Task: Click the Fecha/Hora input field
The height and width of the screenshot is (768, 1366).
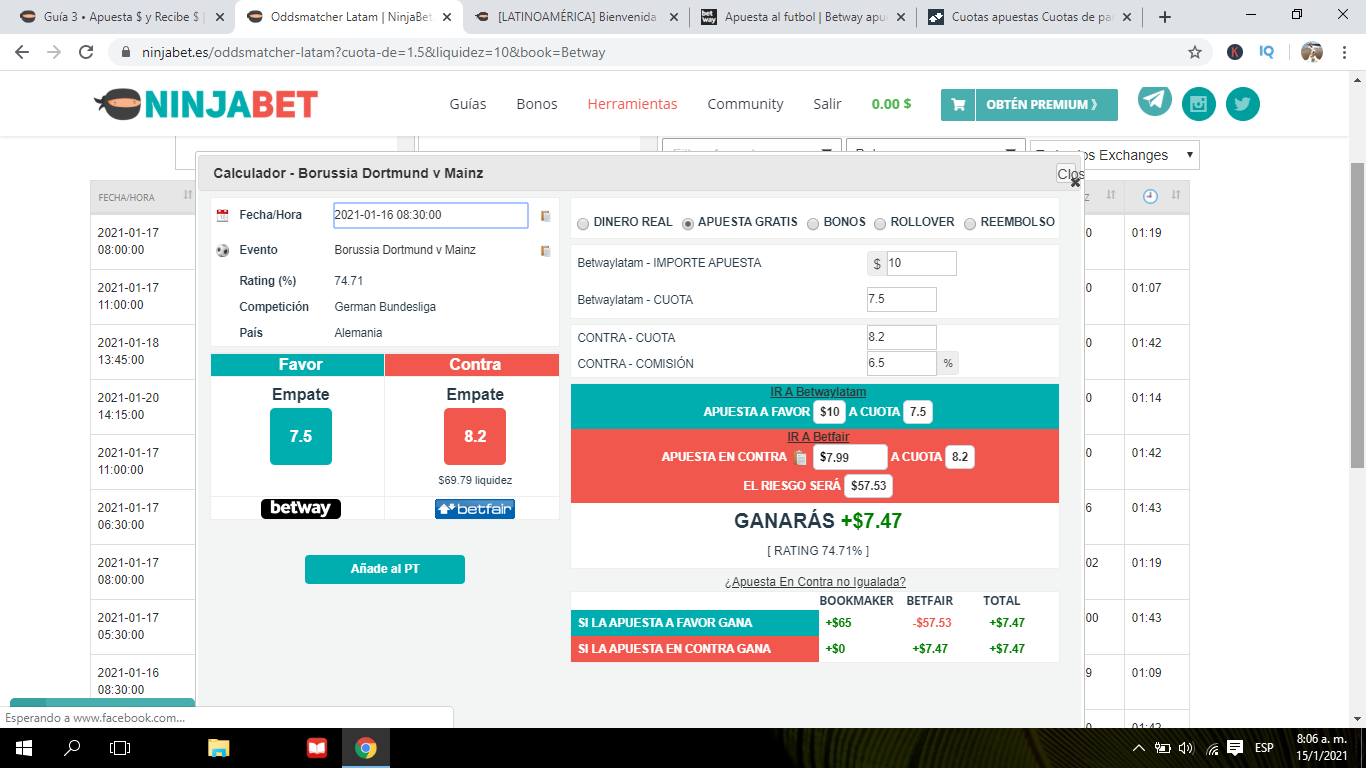Action: click(430, 215)
